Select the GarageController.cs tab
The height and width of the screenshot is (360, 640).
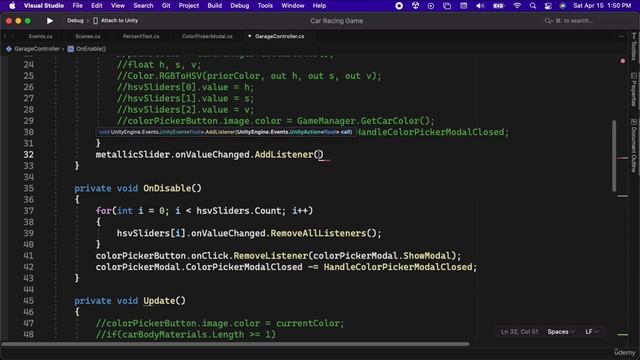[x=279, y=36]
